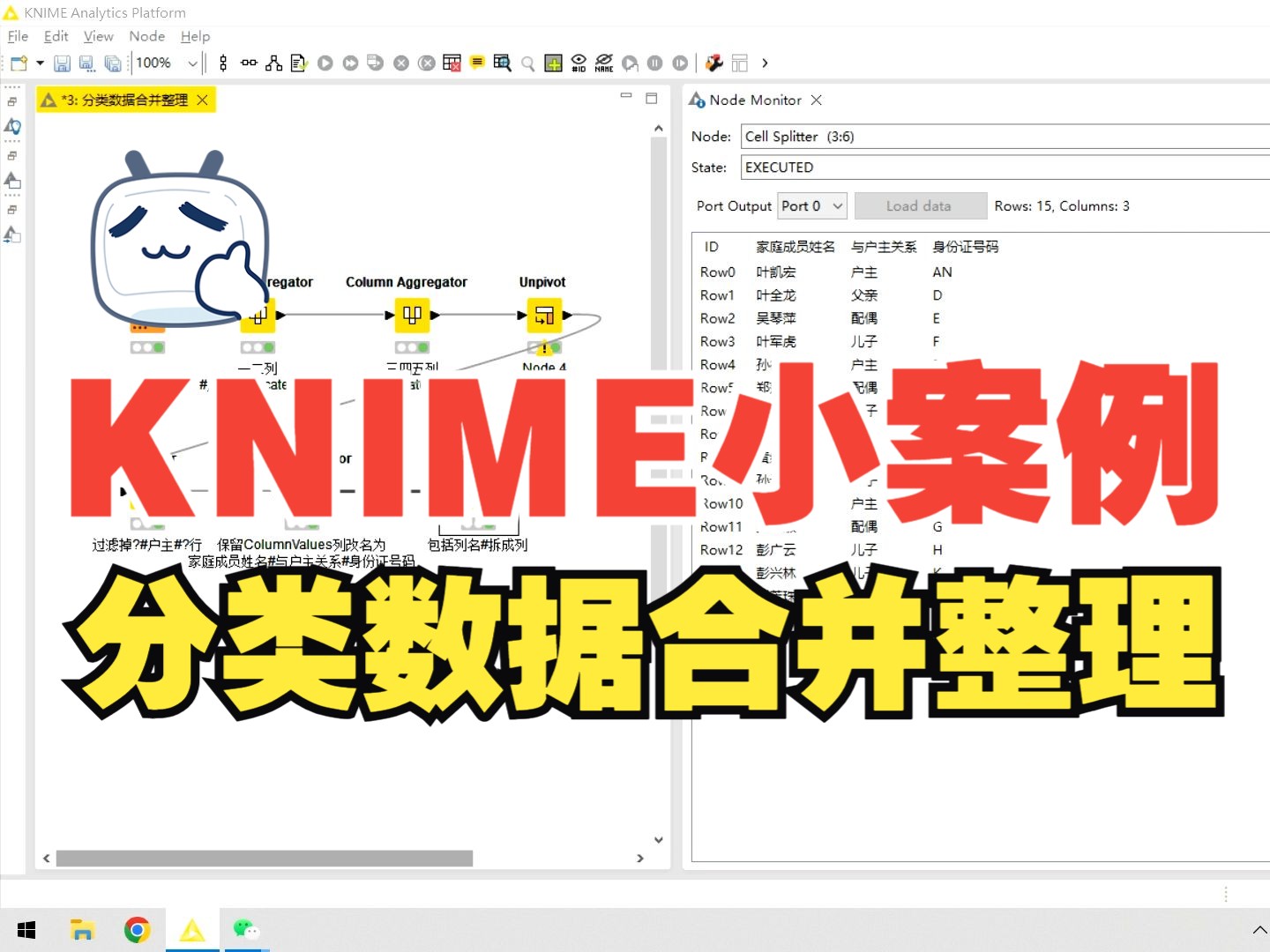Screen dimensions: 1270x952
Task: Click the topmost restore icon in left sidebar
Action: click(11, 101)
